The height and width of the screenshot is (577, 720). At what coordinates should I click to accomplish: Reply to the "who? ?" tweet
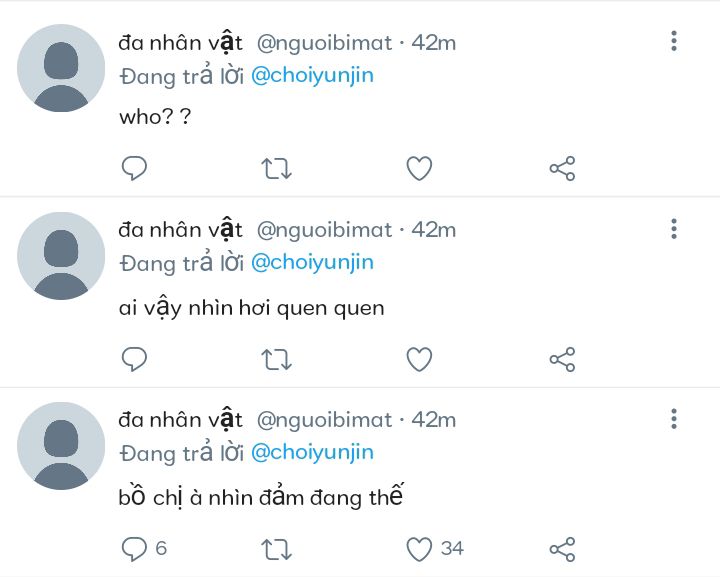coord(134,169)
